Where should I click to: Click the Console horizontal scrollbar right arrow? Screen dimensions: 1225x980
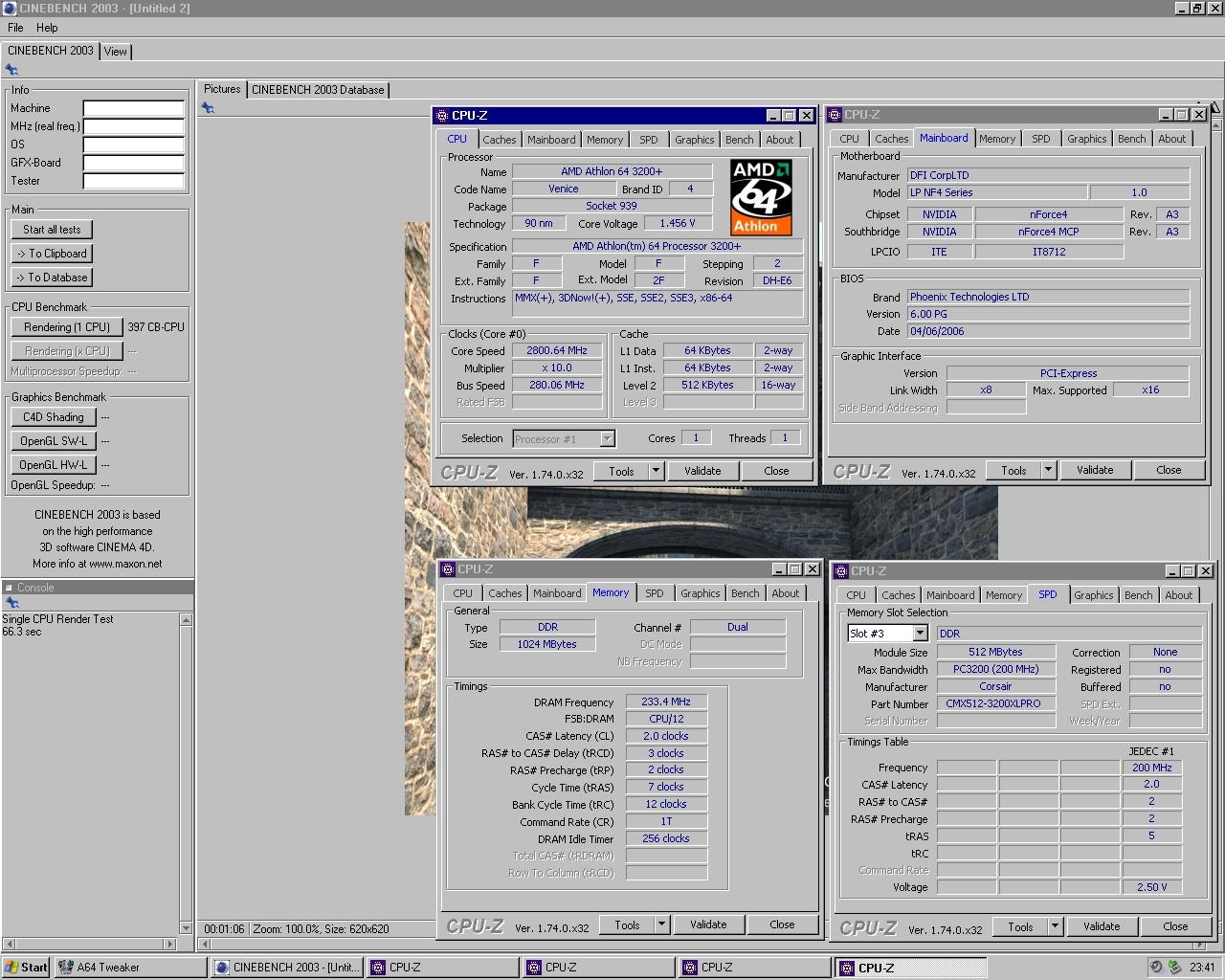pos(171,944)
